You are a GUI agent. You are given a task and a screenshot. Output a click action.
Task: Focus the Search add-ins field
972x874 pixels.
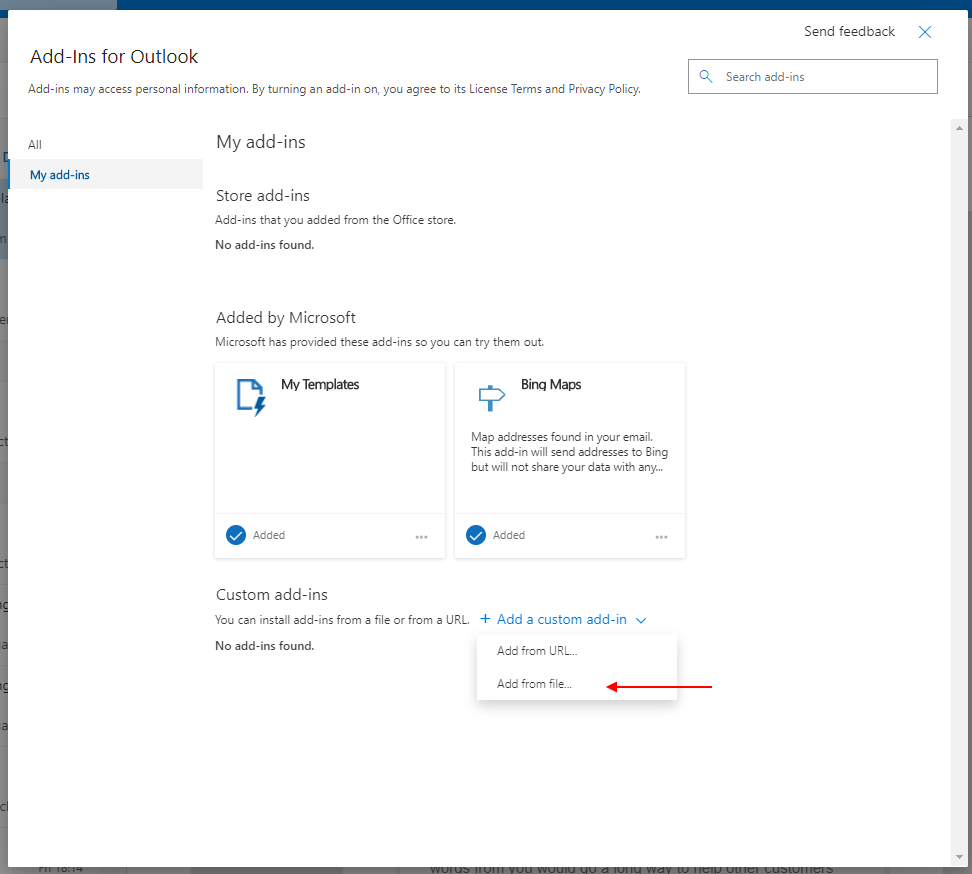813,77
